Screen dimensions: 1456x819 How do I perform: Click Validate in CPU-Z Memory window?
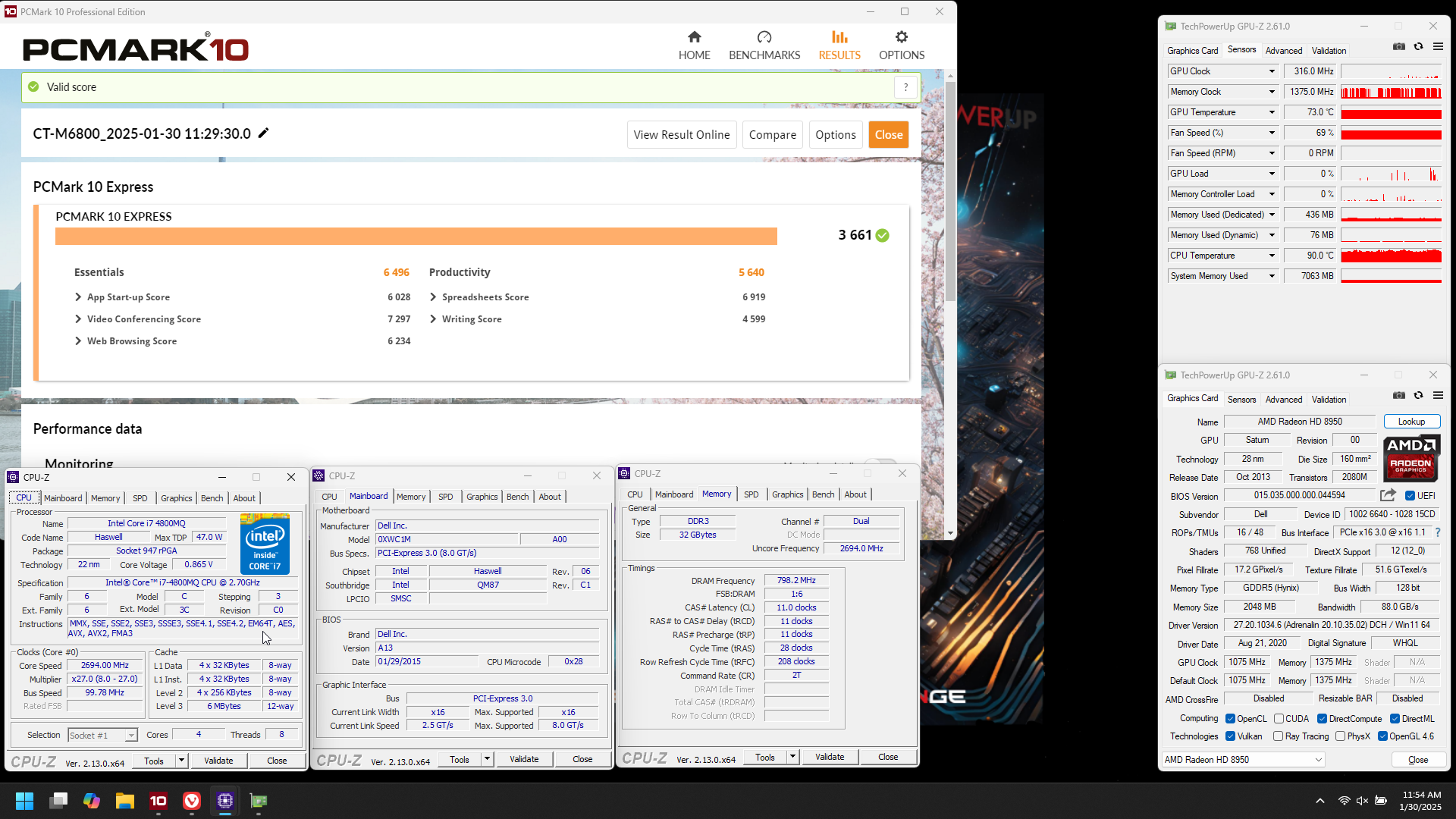(x=830, y=757)
